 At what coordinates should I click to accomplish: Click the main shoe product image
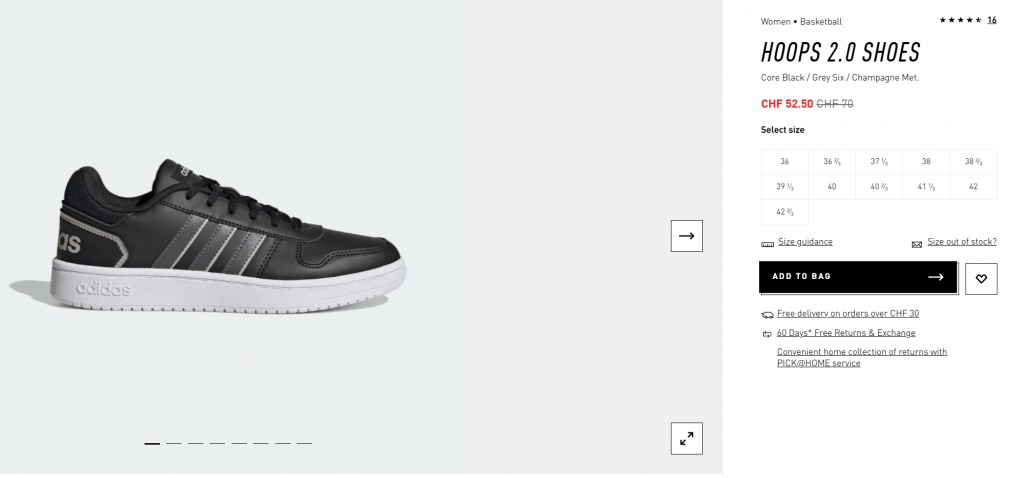tap(209, 236)
